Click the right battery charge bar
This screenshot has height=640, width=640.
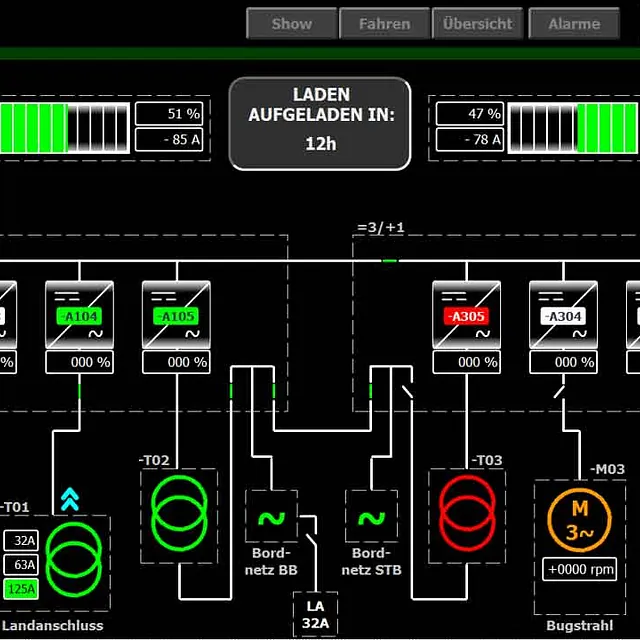pos(573,128)
